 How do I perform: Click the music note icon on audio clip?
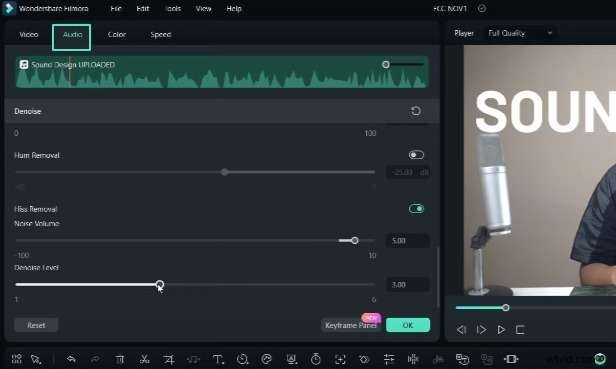coord(24,64)
